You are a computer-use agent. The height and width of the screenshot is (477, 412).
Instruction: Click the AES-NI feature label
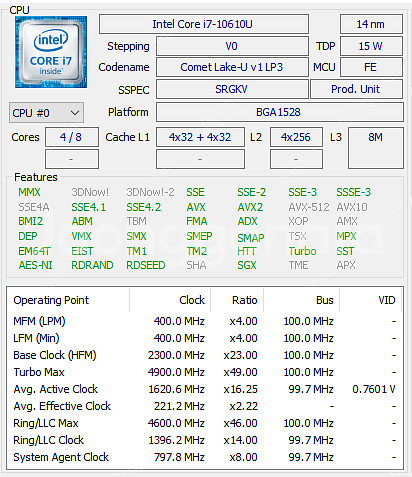click(36, 265)
